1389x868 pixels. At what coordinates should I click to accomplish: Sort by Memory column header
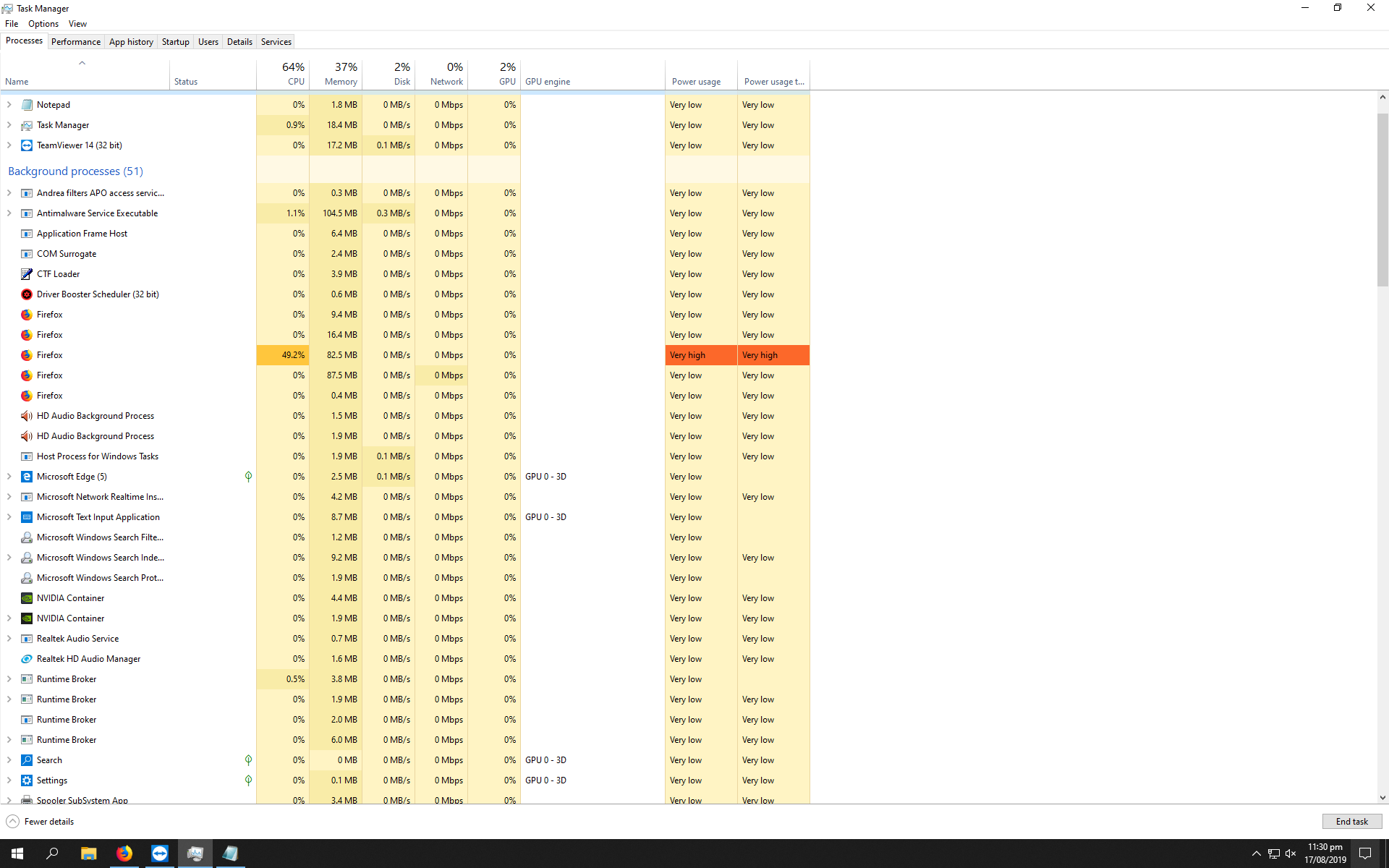click(336, 74)
